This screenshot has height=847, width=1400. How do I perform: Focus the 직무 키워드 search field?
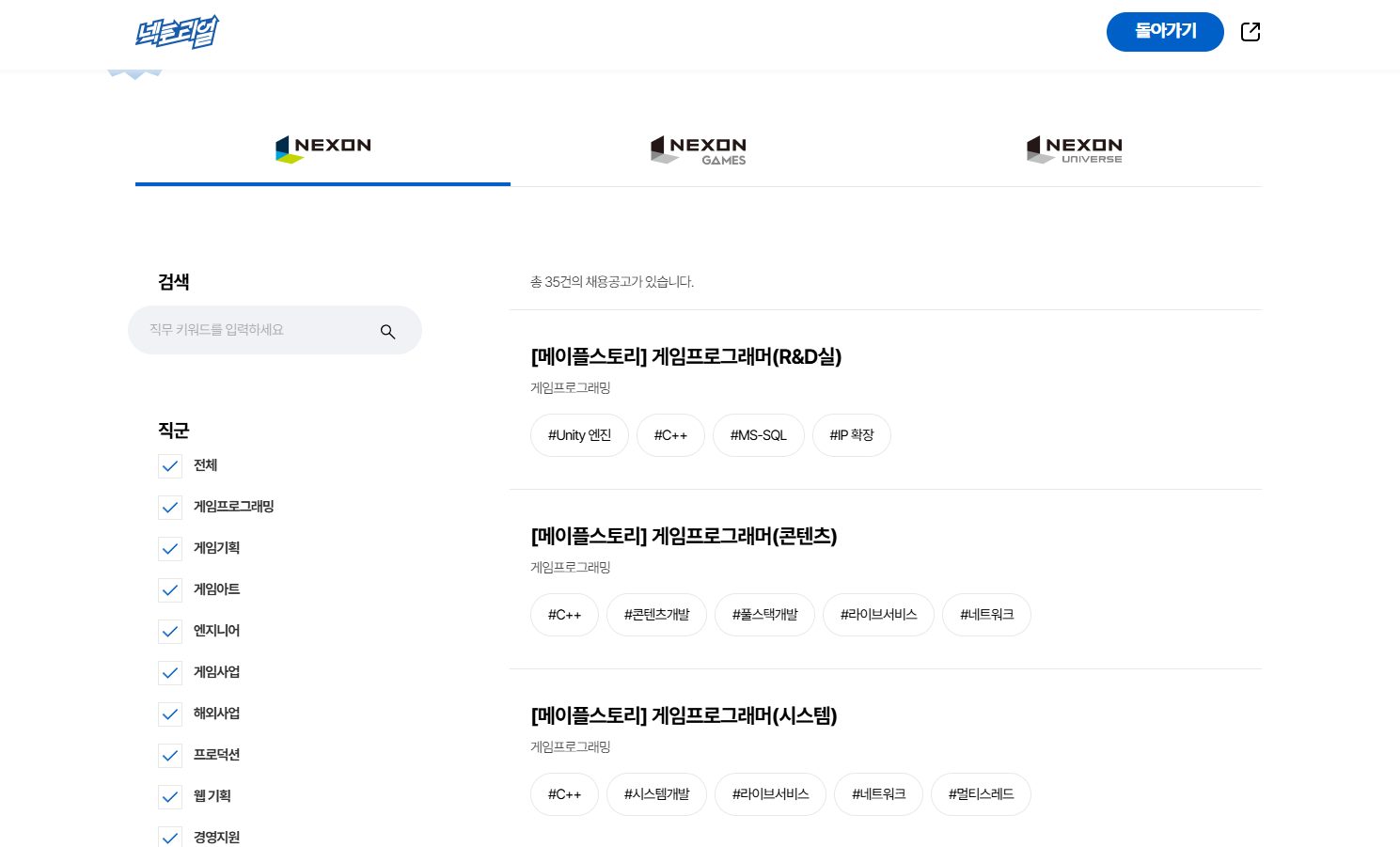coord(275,330)
